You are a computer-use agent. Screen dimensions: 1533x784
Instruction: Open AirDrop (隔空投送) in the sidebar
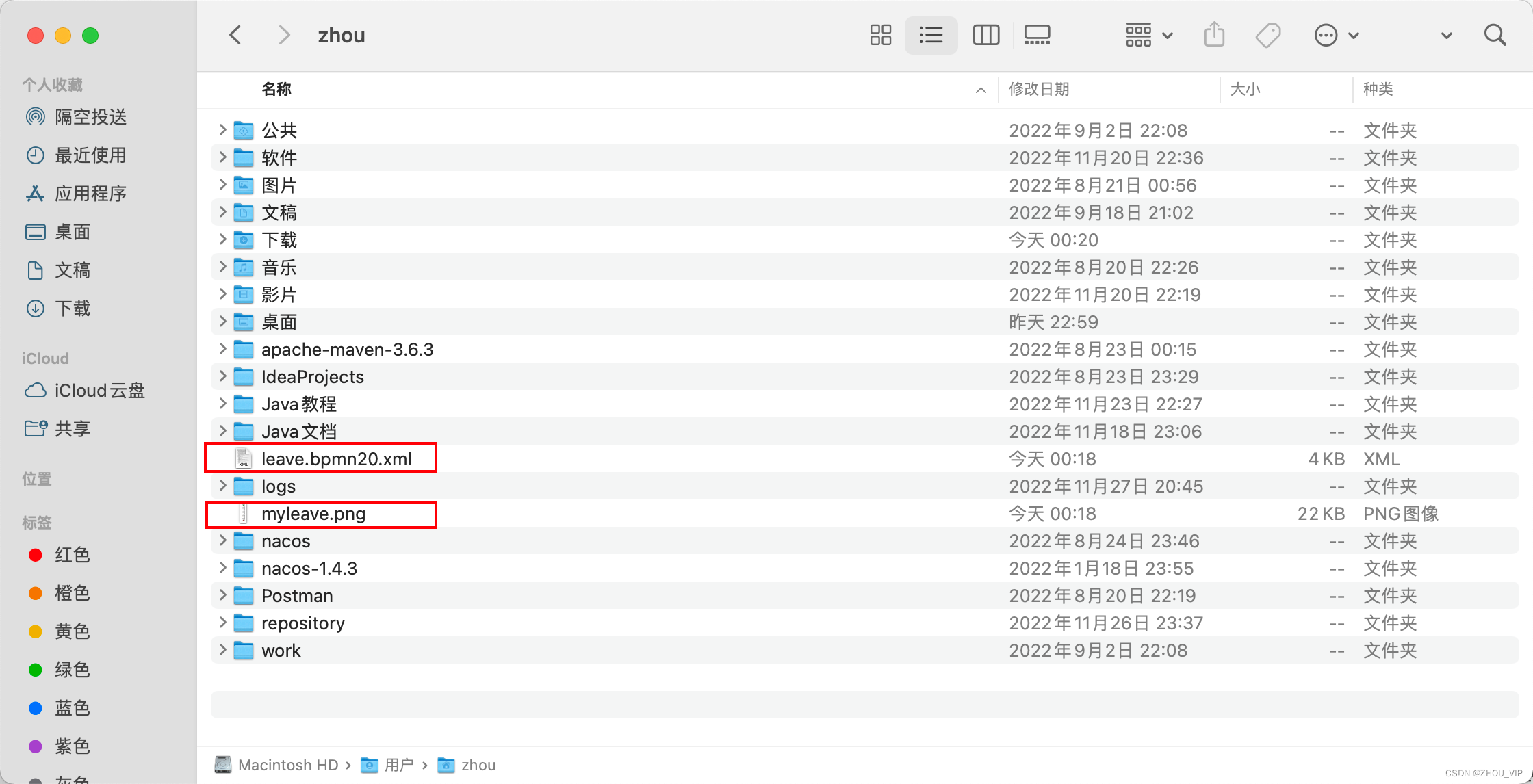90,117
